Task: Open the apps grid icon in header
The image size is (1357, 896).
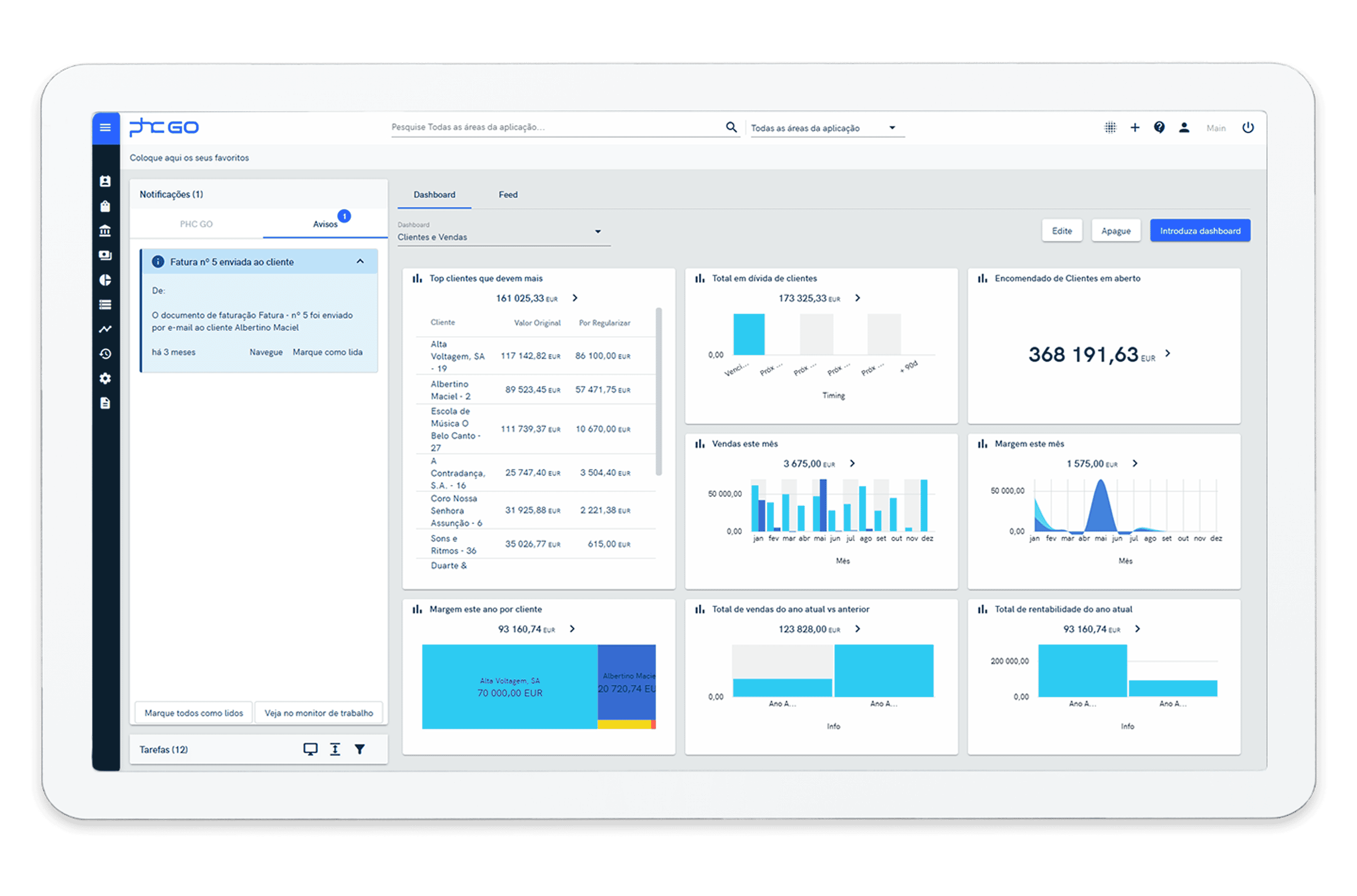Action: (1110, 128)
